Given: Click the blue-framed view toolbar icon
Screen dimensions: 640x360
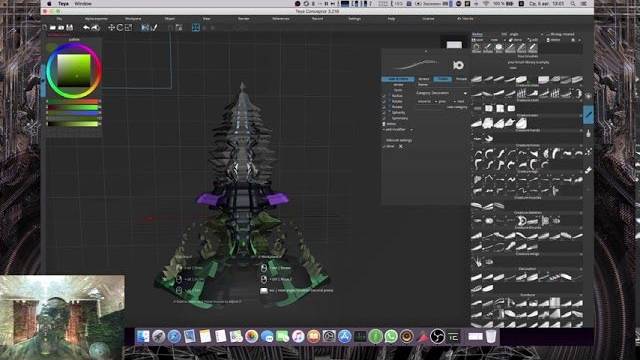Looking at the screenshot, I should [196, 27].
